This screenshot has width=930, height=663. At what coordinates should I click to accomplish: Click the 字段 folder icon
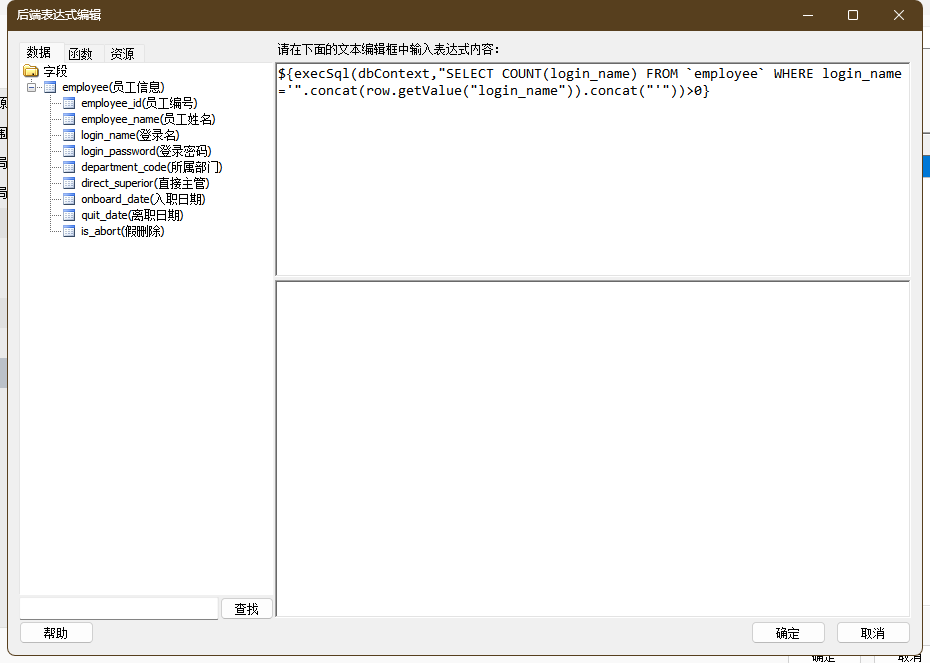pos(31,71)
